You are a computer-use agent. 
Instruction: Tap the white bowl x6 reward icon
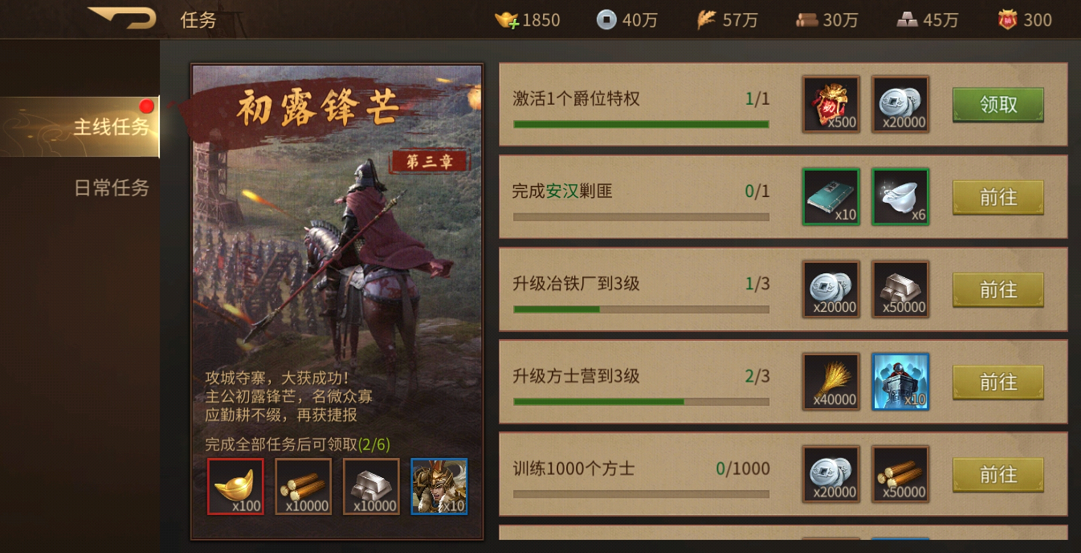900,197
